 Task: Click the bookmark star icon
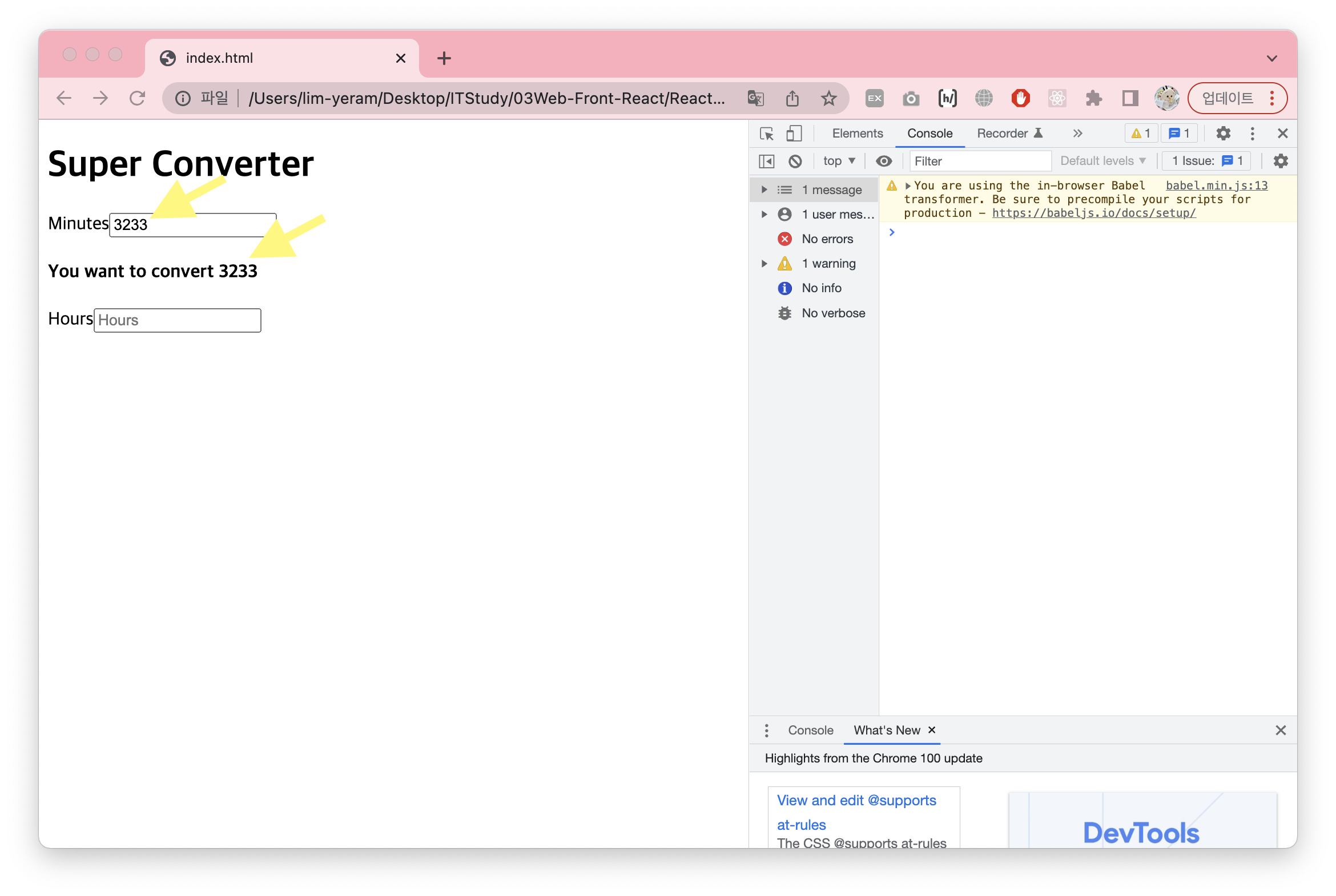[828, 98]
